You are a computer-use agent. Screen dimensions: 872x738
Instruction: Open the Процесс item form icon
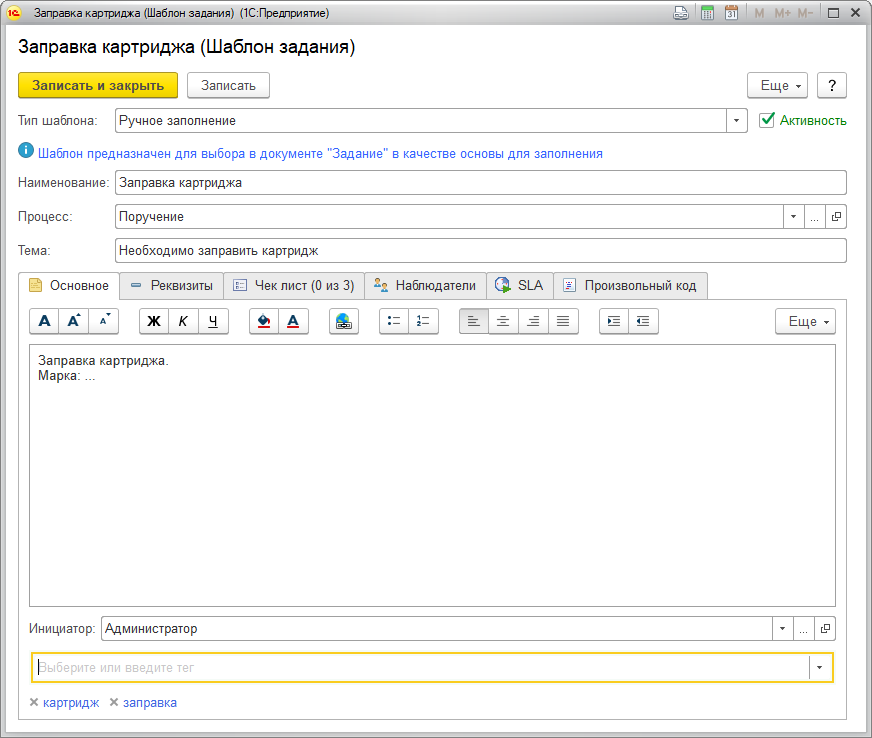pyautogui.click(x=836, y=217)
